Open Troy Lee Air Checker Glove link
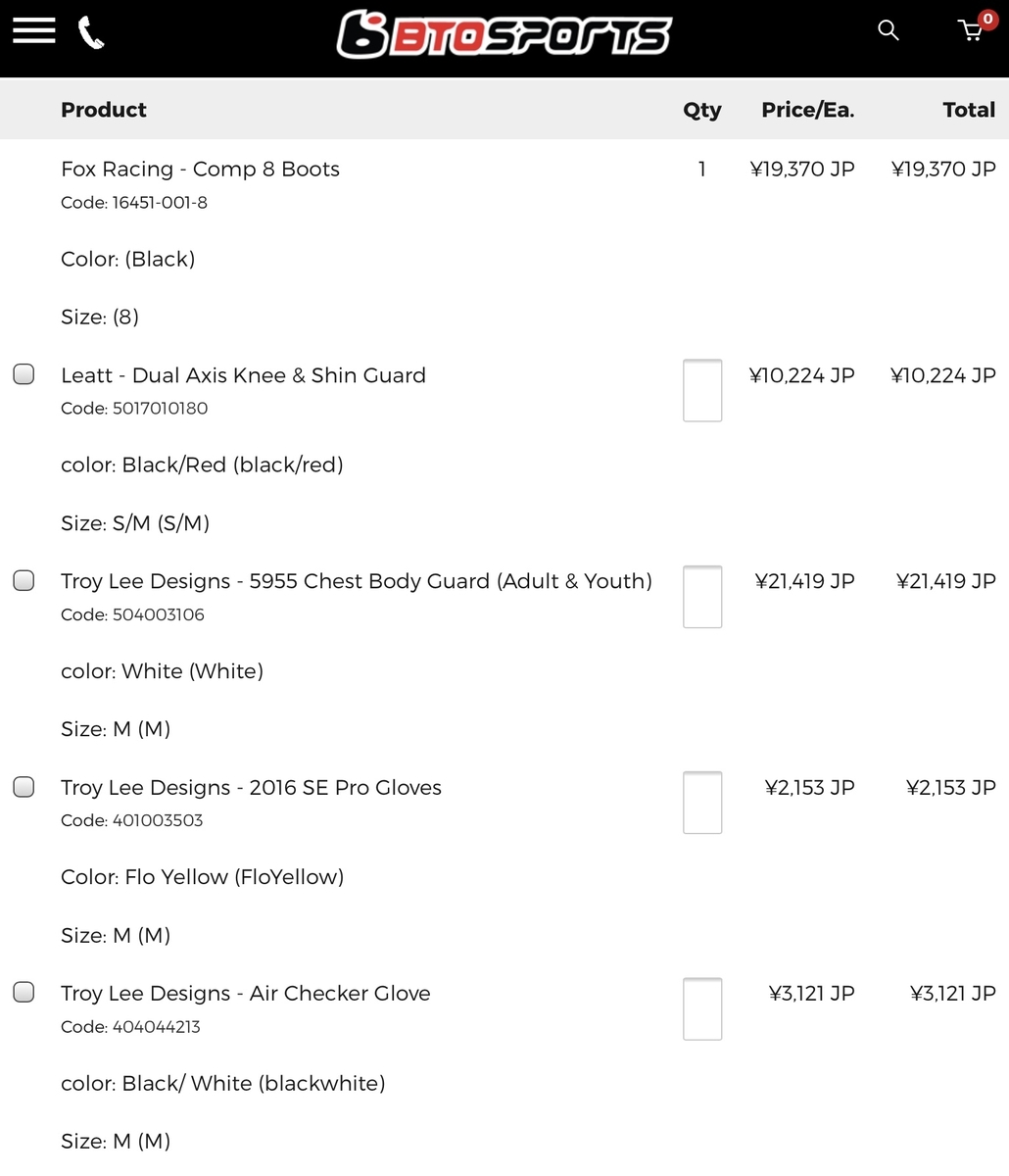1009x1176 pixels. click(246, 994)
